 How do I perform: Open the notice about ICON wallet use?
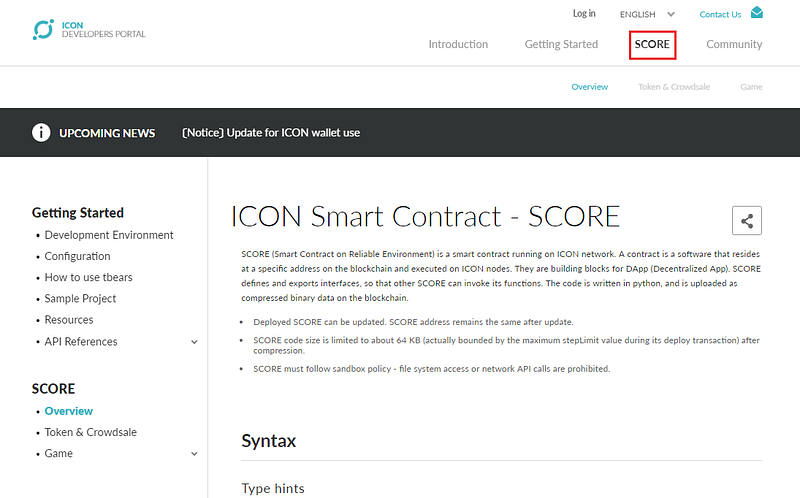pyautogui.click(x=271, y=133)
